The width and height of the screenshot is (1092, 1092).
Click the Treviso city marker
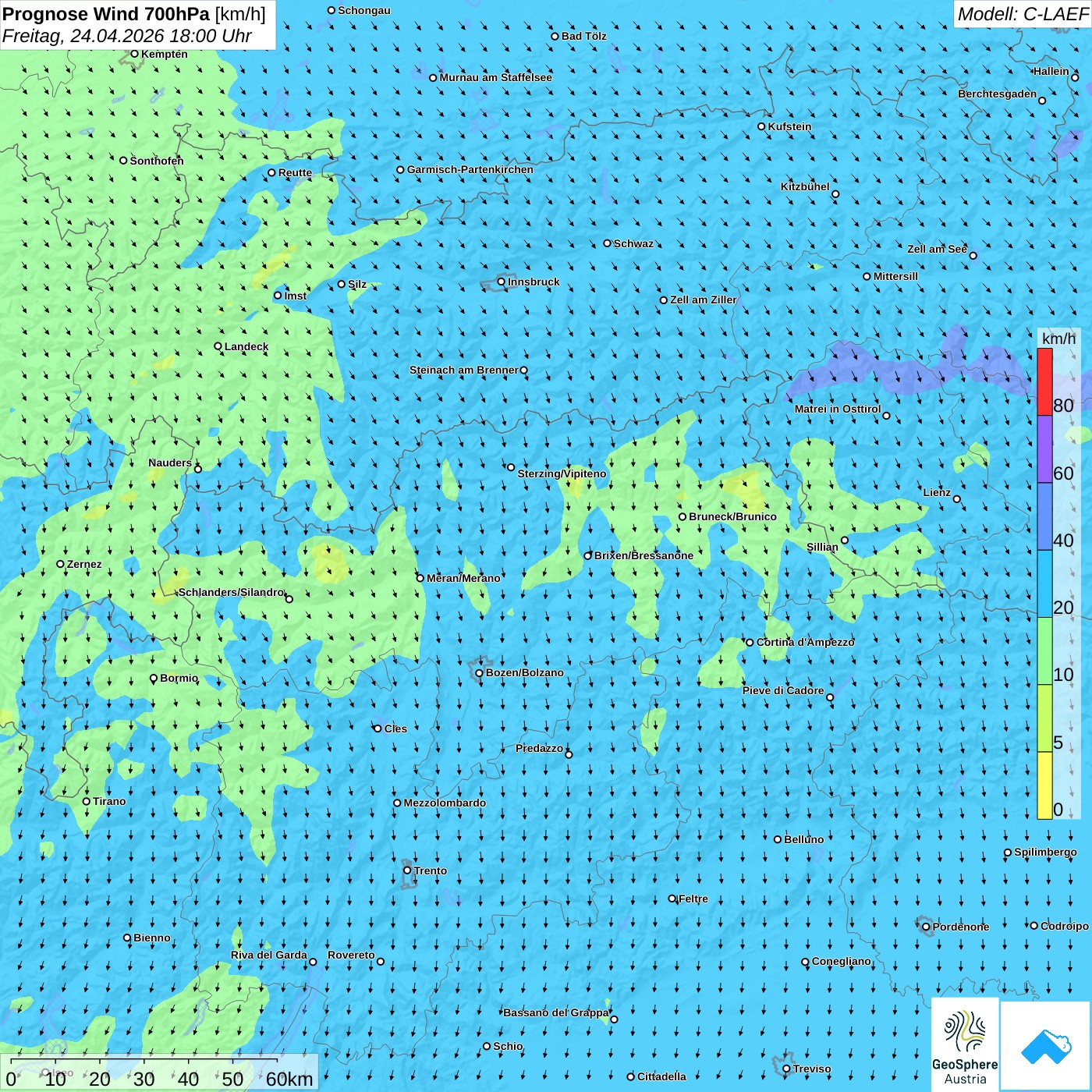coord(786,1069)
